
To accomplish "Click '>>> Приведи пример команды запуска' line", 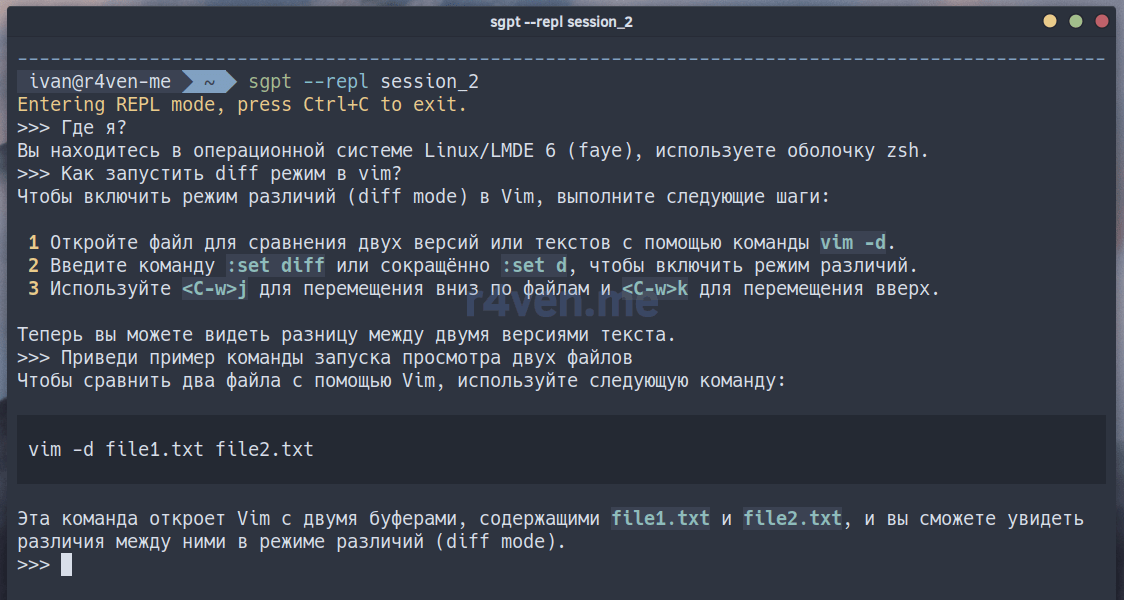I will click(325, 358).
